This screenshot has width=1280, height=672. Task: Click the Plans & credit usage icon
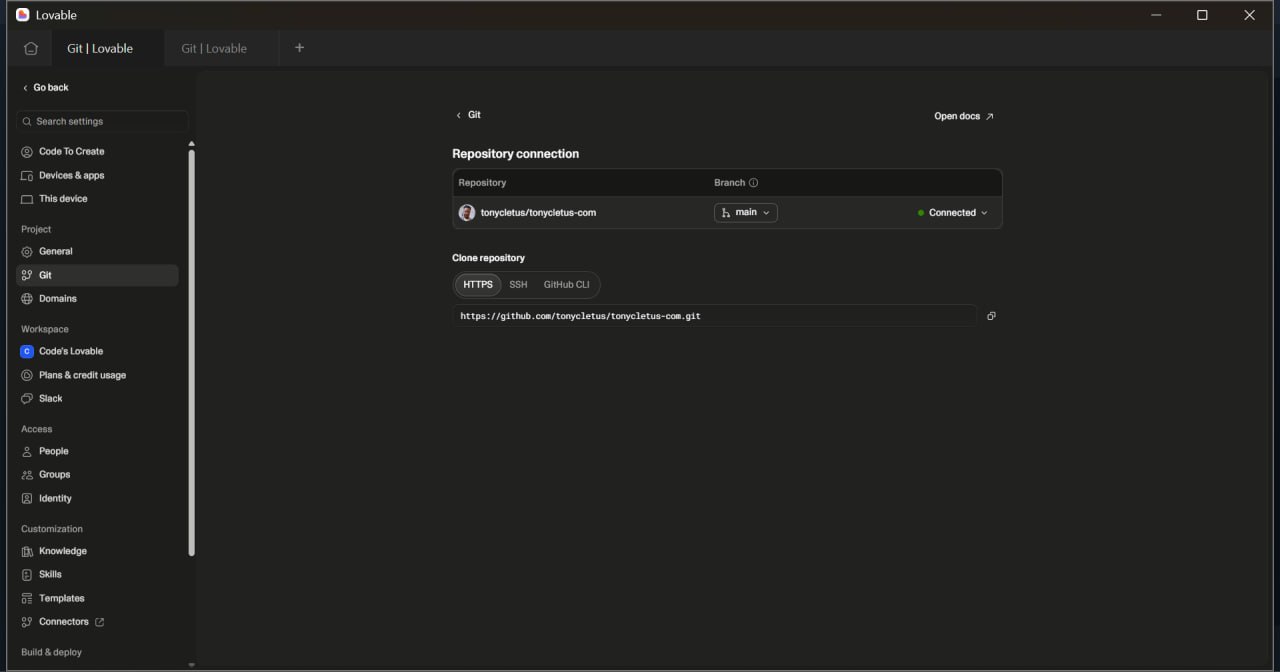pos(27,376)
